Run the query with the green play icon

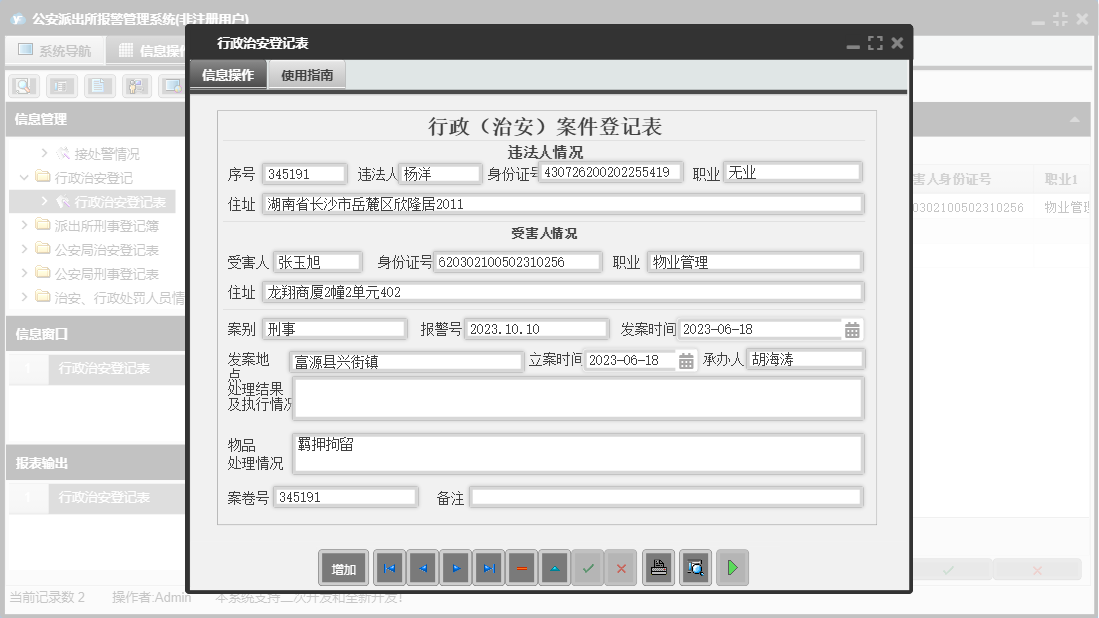pos(731,568)
